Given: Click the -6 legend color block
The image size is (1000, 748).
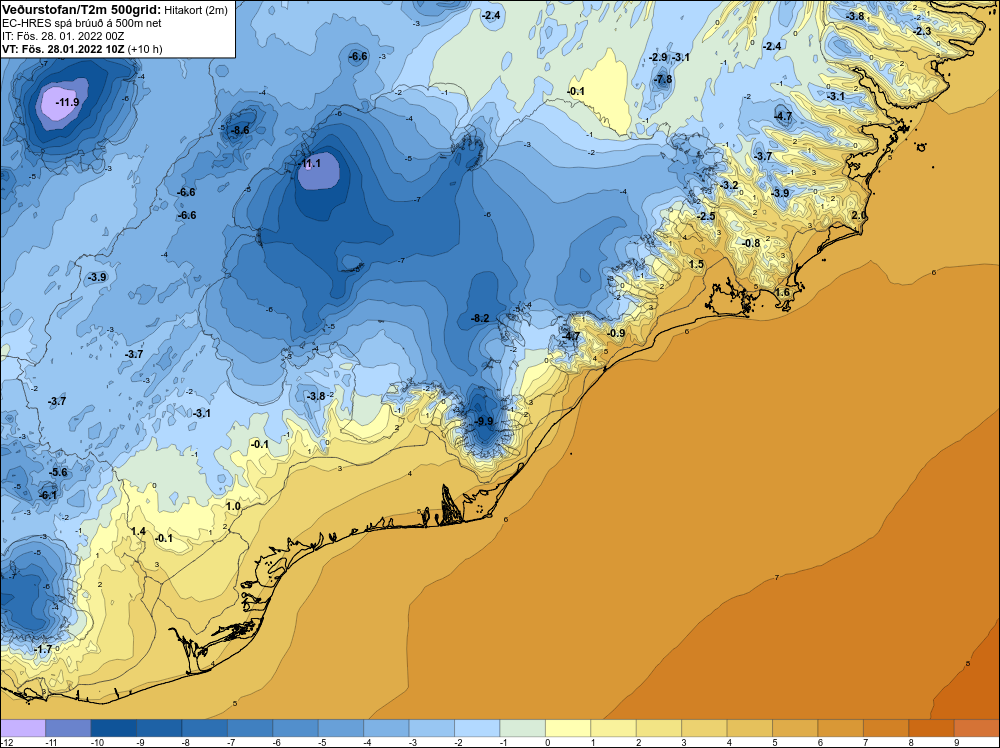Looking at the screenshot, I should click(x=295, y=728).
